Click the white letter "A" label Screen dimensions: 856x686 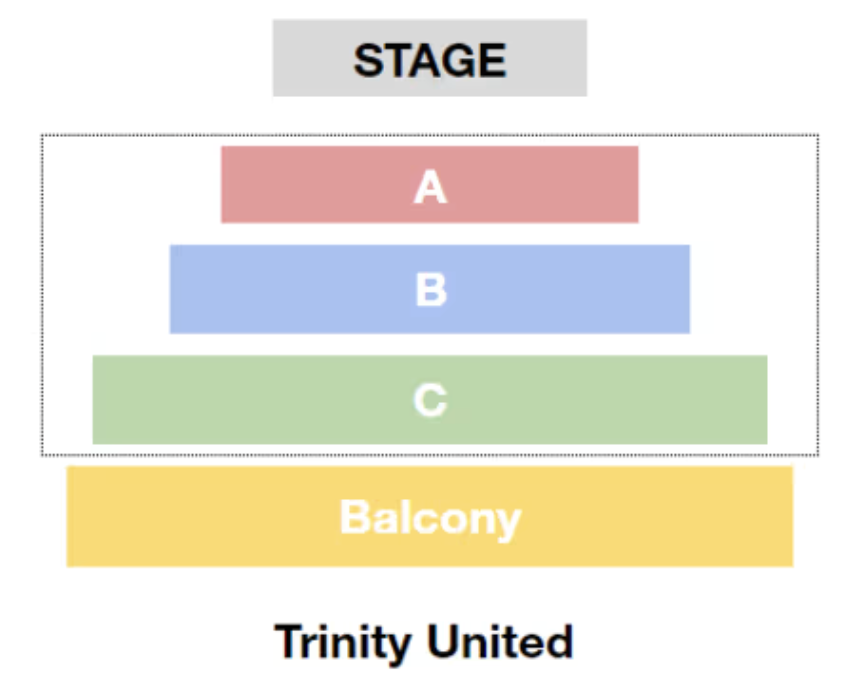[x=430, y=186]
